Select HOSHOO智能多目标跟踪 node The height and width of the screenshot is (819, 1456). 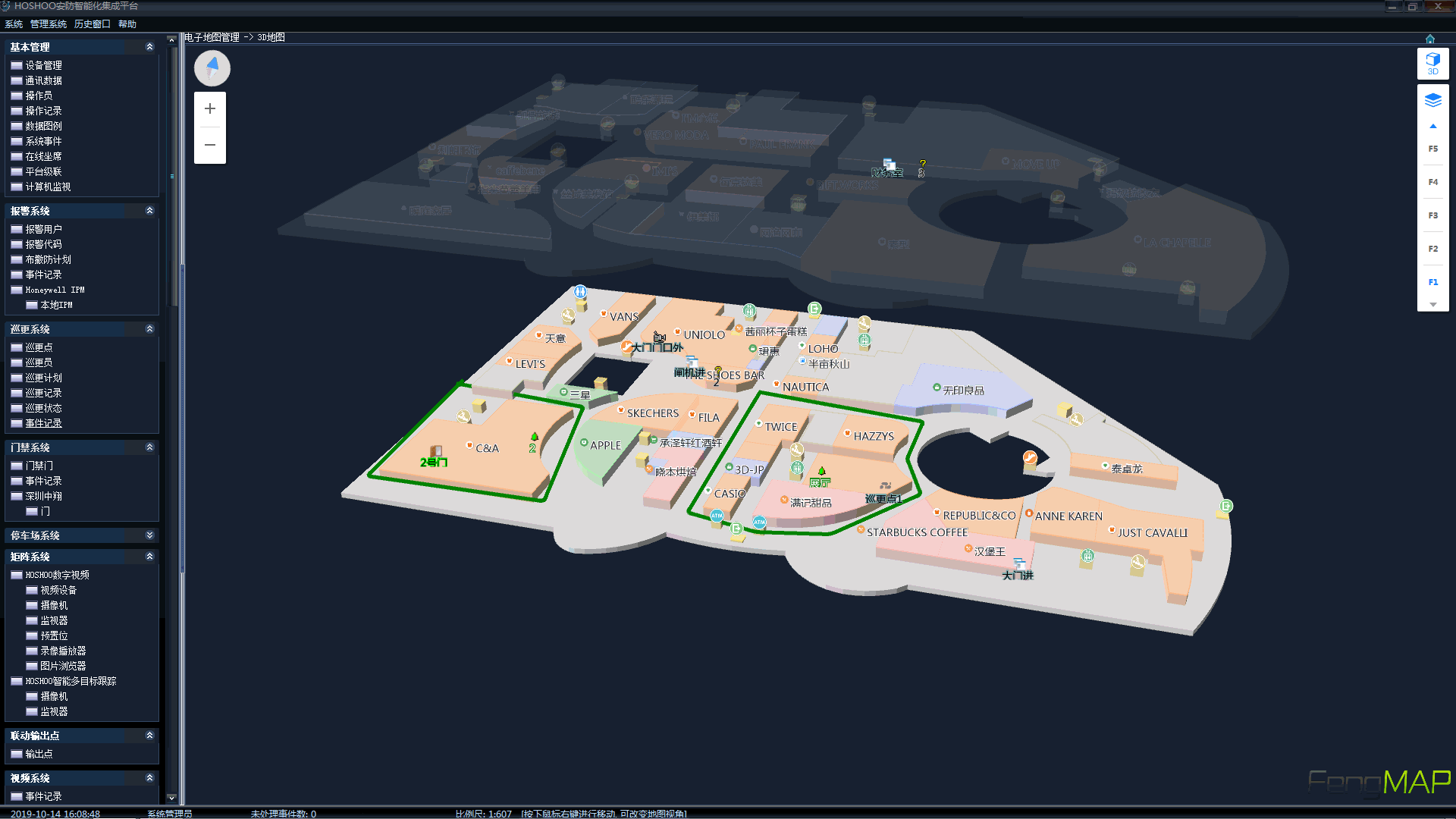pos(71,681)
